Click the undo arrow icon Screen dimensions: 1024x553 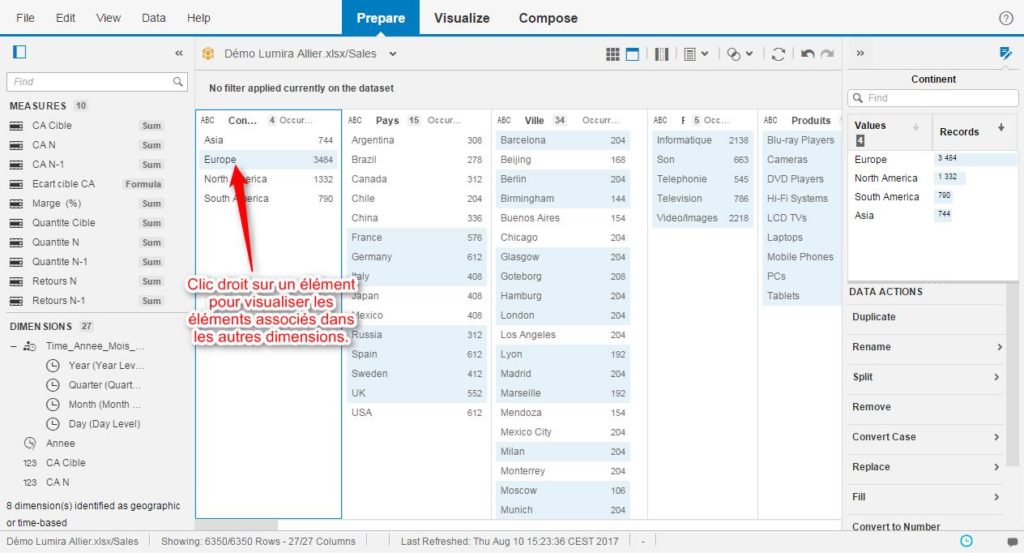point(807,54)
